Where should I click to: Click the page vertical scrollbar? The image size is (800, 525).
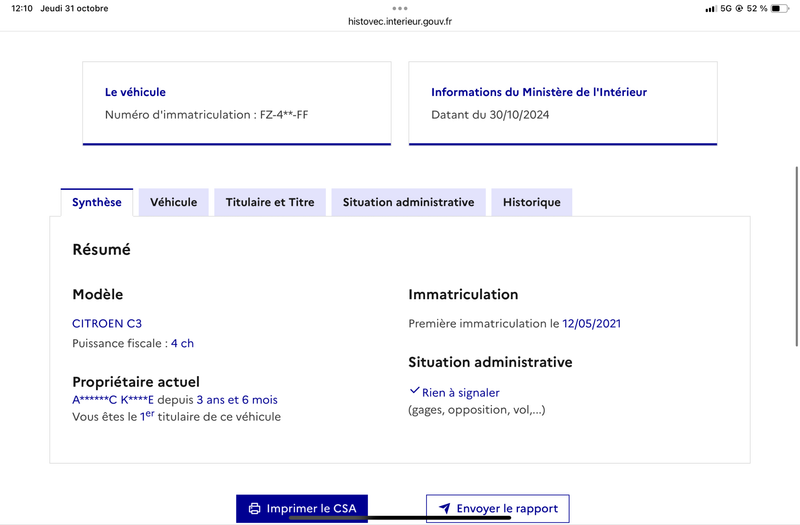pos(797,257)
